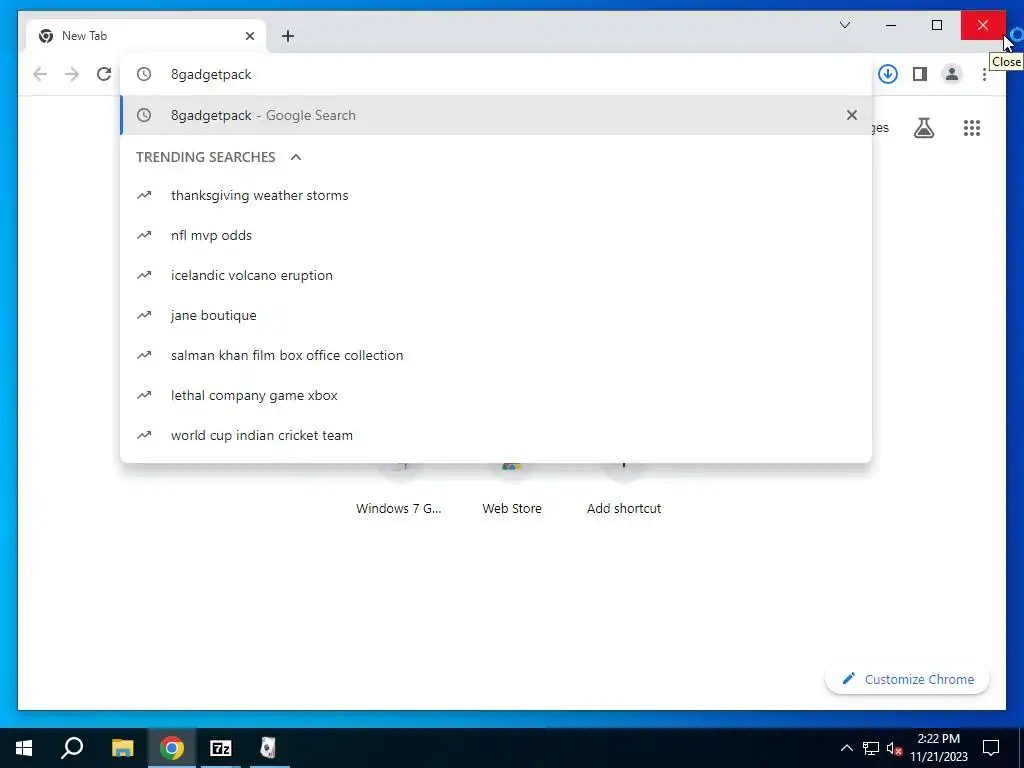The height and width of the screenshot is (768, 1024).
Task: Click the TRENDING SEARCHES header text
Action: click(206, 157)
